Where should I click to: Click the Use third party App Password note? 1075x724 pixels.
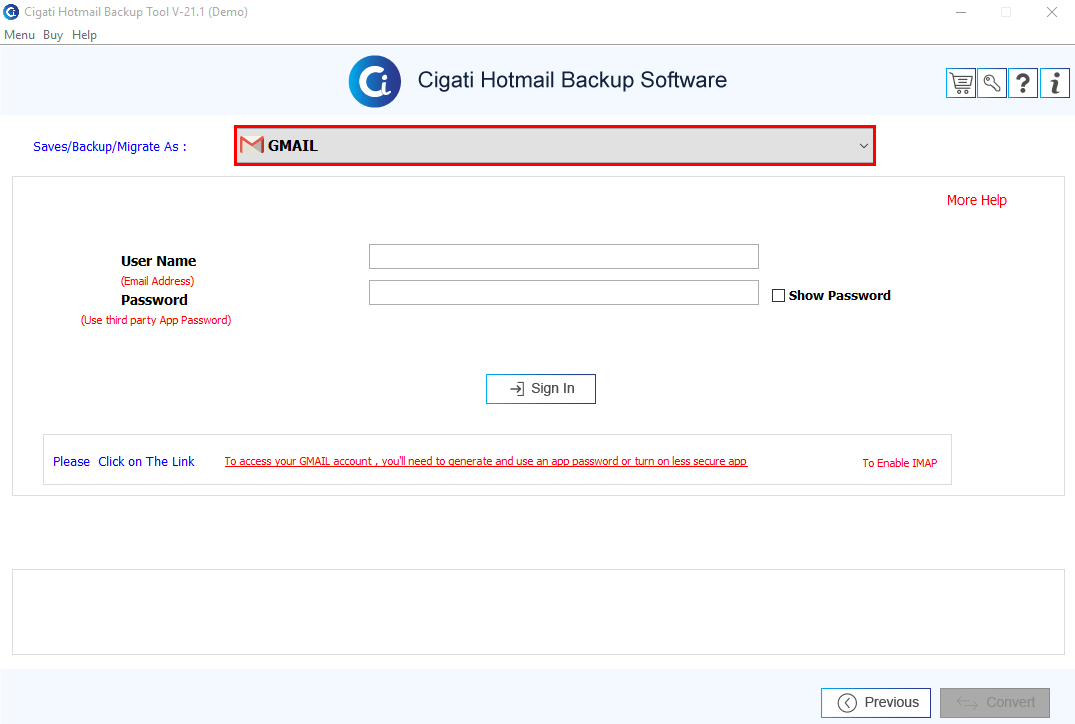click(x=156, y=320)
